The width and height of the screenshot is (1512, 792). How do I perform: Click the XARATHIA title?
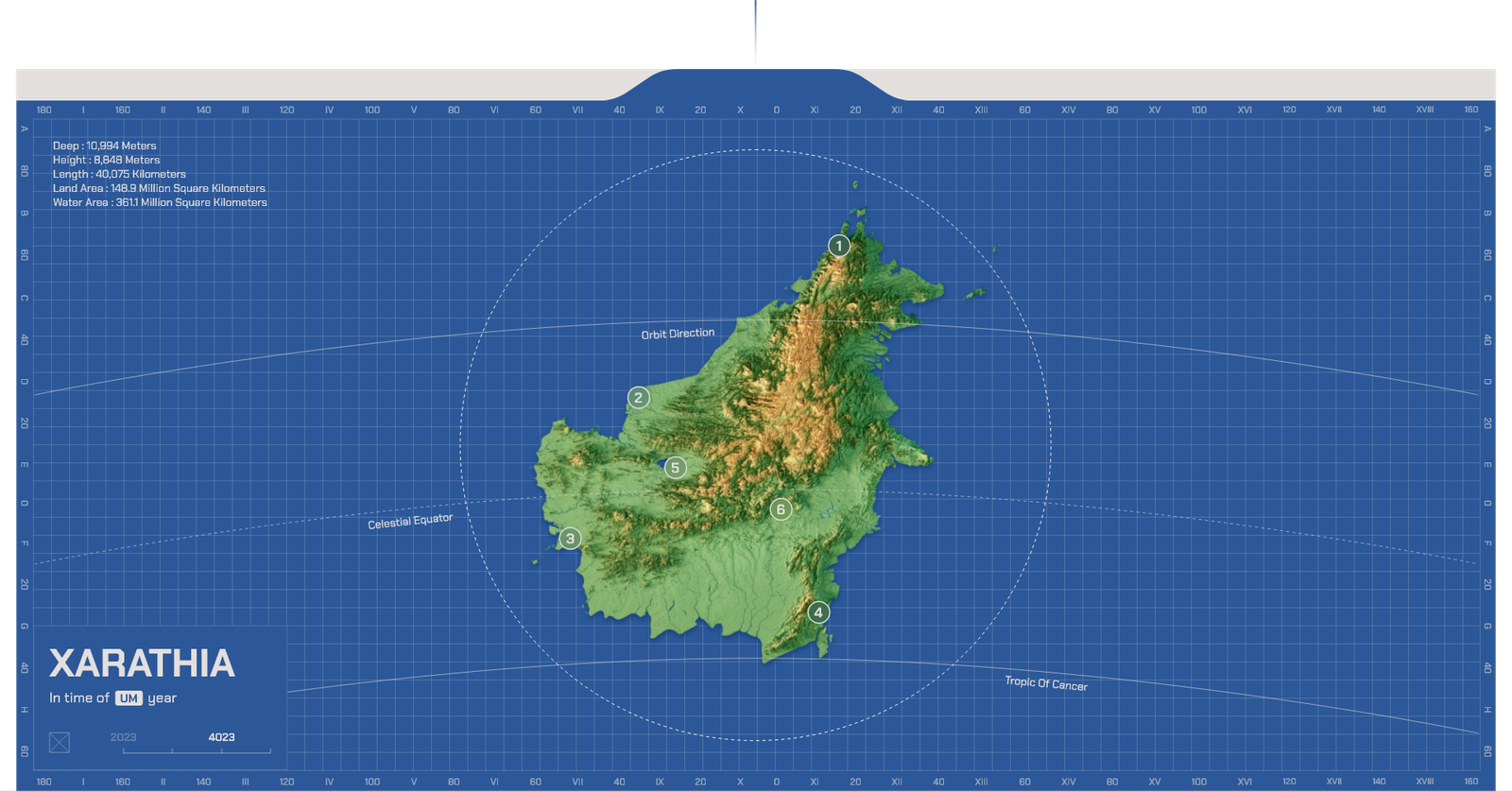142,663
